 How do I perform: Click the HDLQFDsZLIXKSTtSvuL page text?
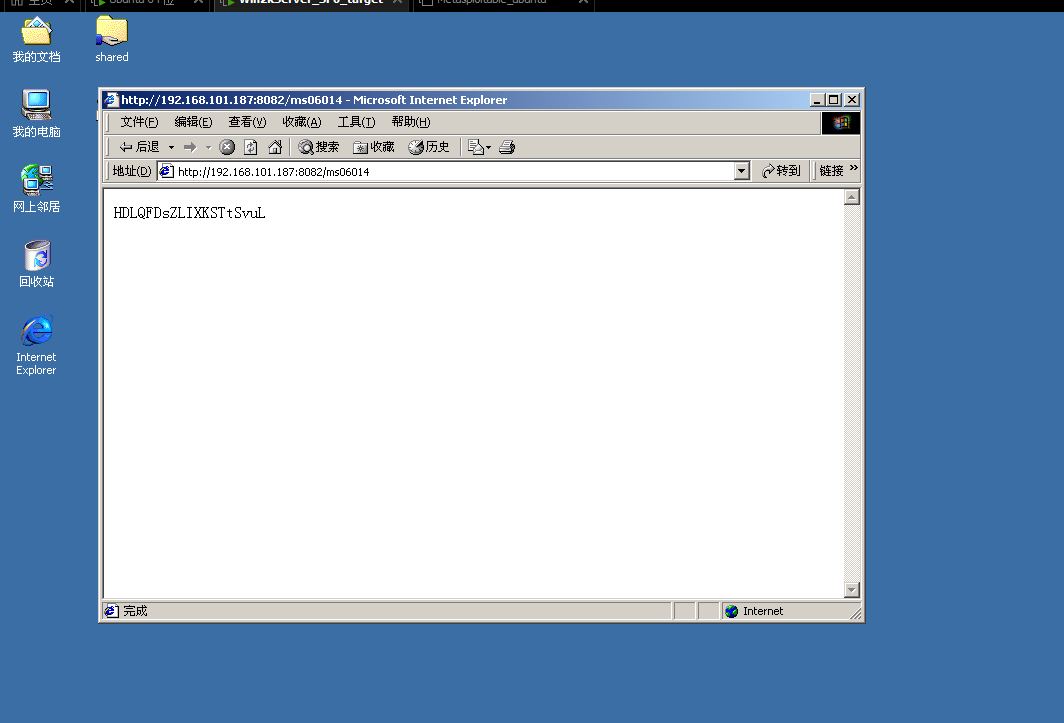click(x=189, y=213)
